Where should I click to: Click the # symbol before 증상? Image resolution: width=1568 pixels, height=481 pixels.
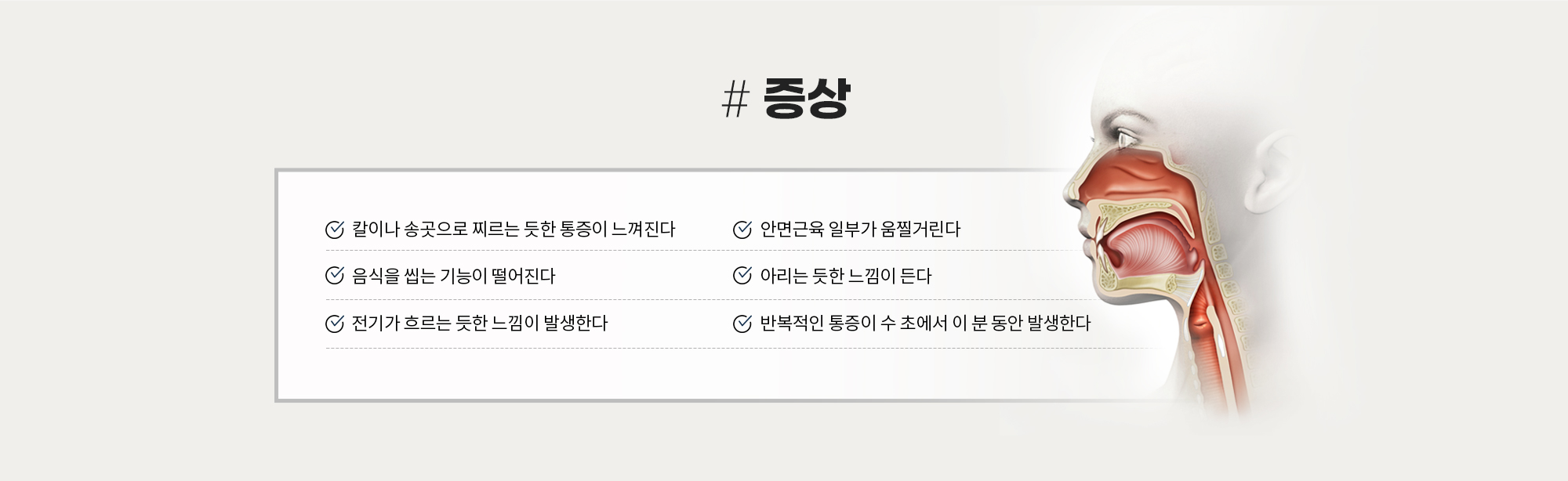pyautogui.click(x=735, y=100)
